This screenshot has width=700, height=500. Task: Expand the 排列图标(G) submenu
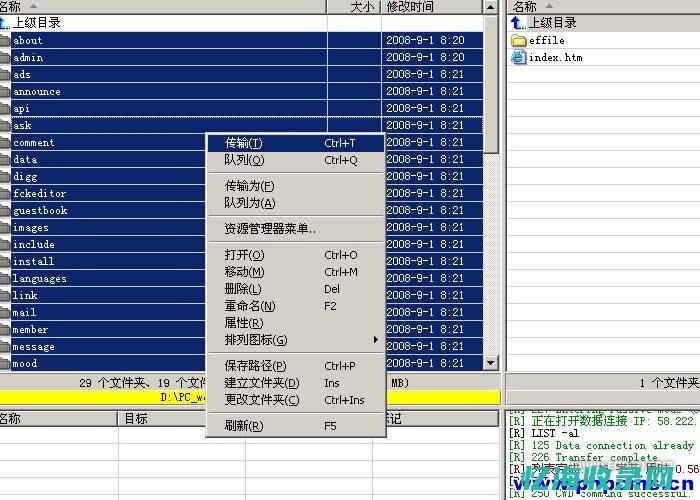[295, 340]
